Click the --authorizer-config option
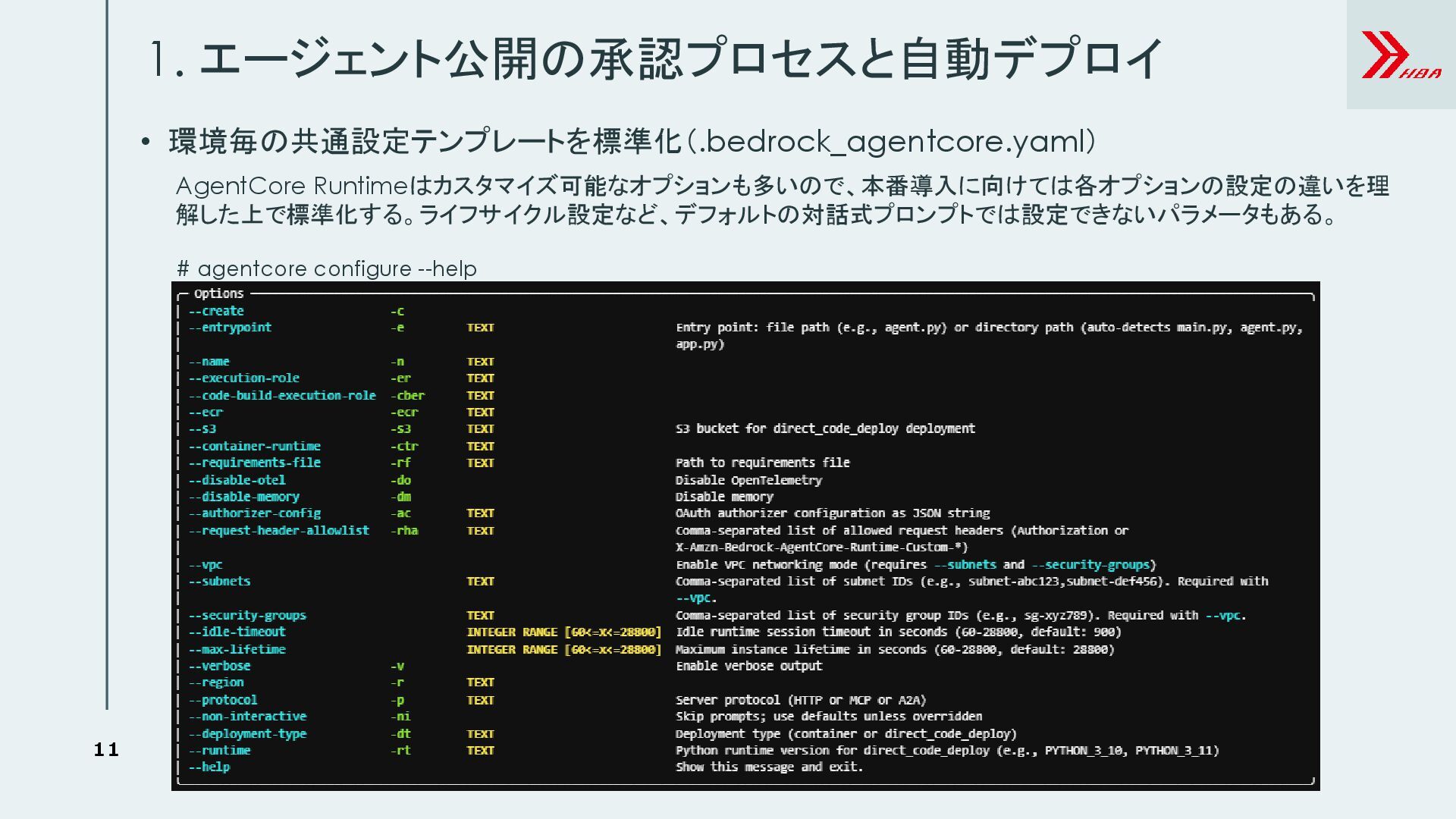The width and height of the screenshot is (1456, 819). pyautogui.click(x=254, y=513)
